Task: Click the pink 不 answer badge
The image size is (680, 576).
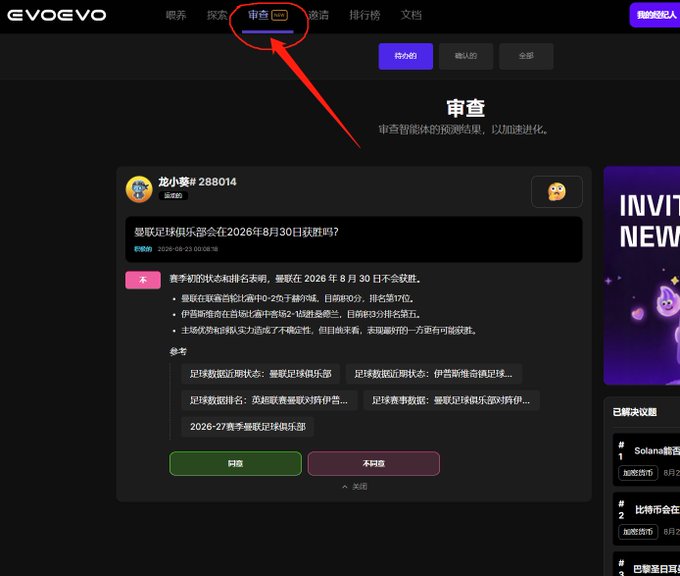Action: [143, 280]
